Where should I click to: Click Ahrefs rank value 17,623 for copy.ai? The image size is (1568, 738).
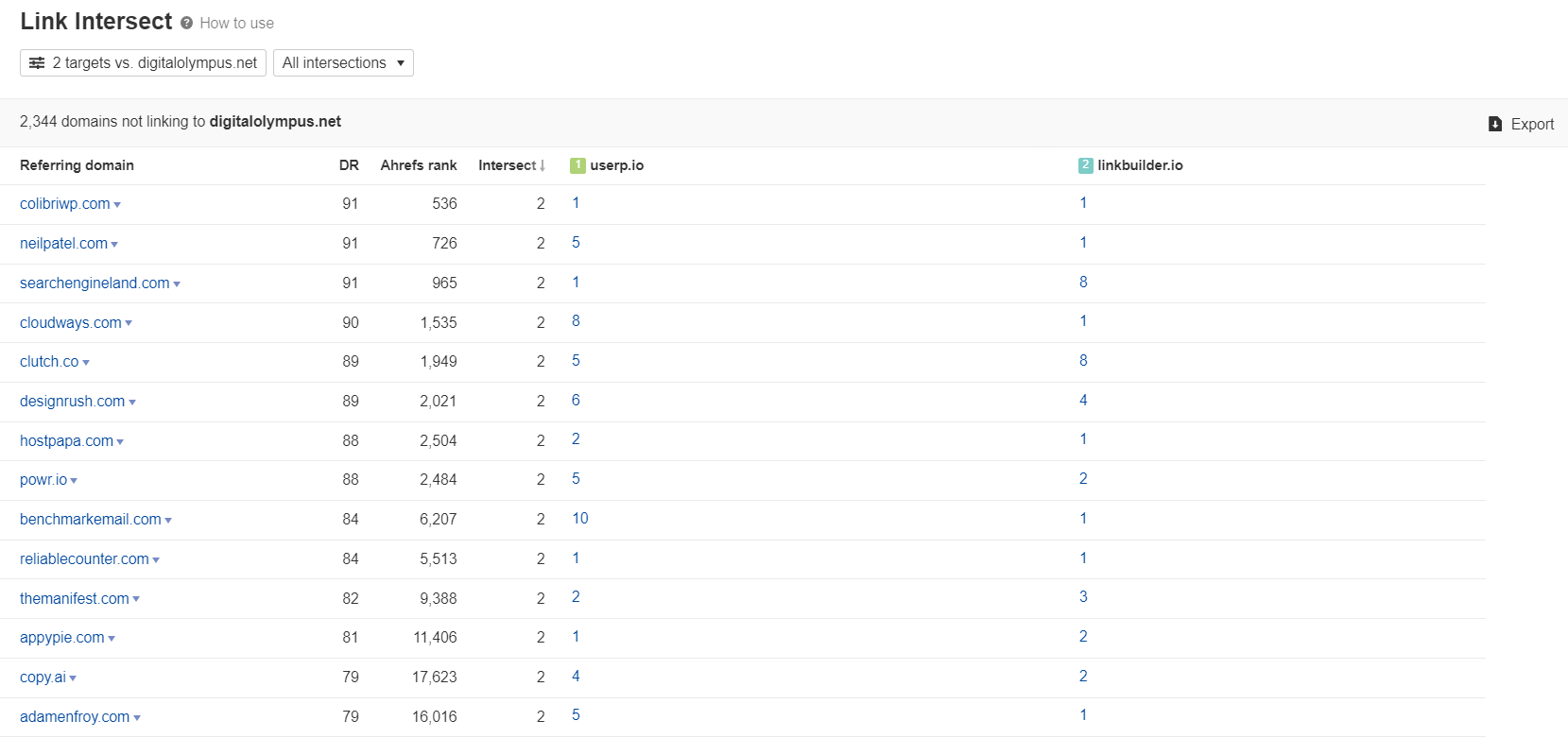(x=435, y=678)
